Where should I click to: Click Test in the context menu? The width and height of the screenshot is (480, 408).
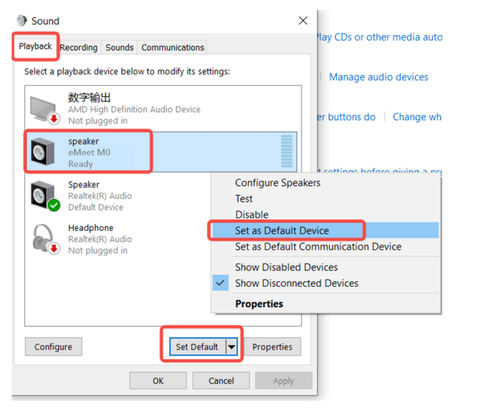(244, 199)
